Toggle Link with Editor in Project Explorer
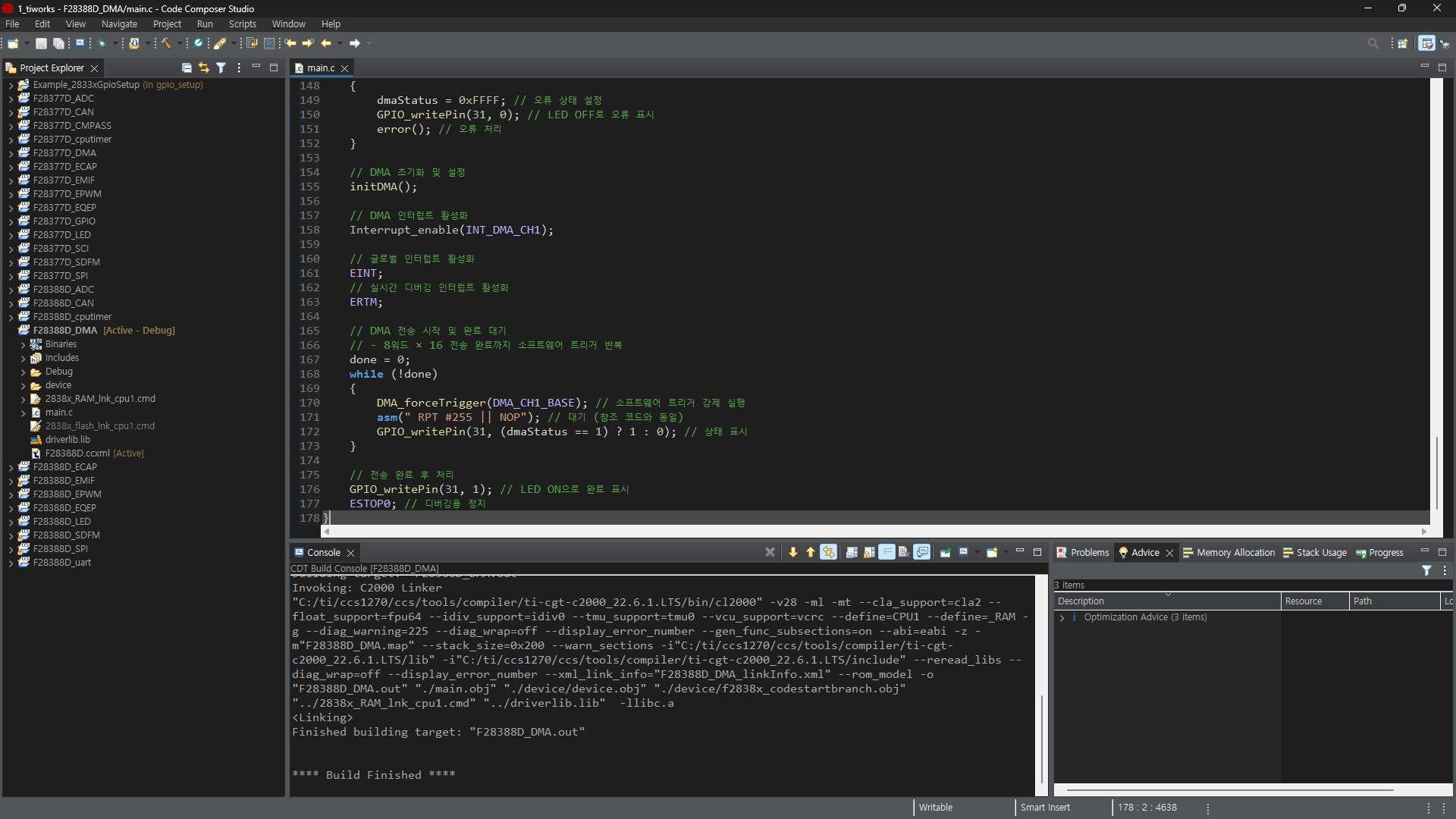The image size is (1456, 819). coord(203,67)
